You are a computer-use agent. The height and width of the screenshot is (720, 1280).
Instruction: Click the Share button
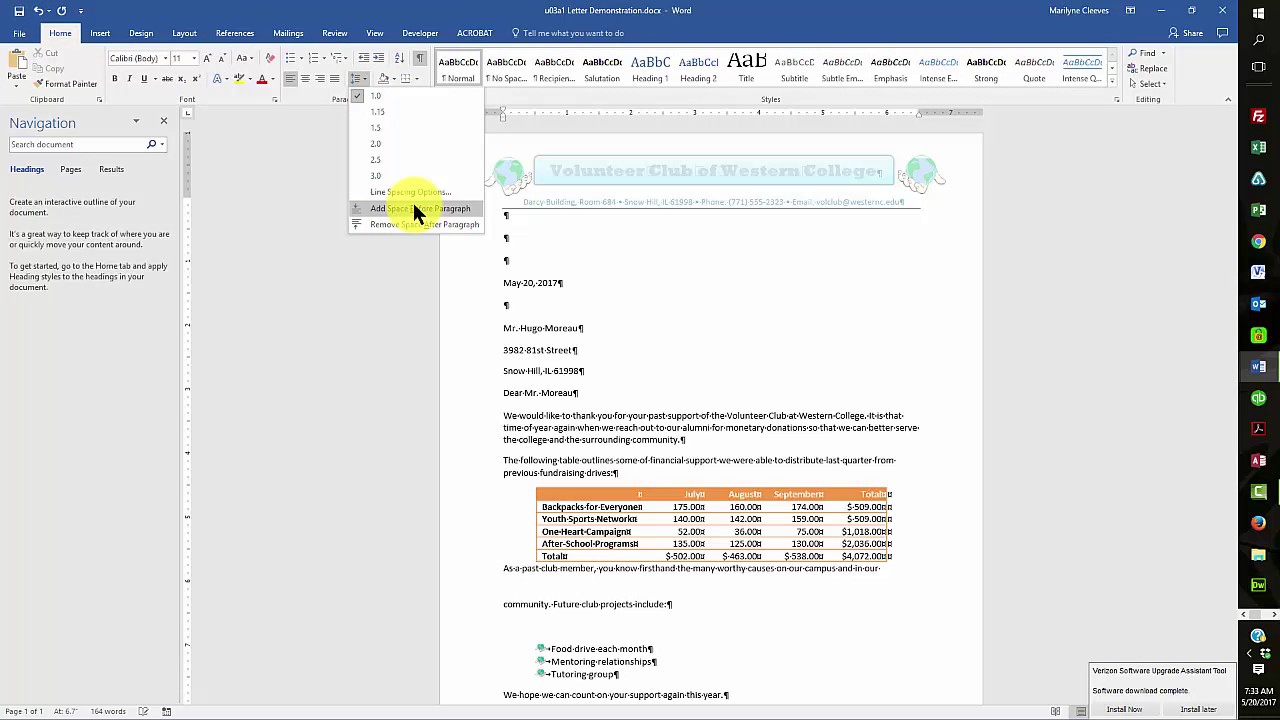1186,33
